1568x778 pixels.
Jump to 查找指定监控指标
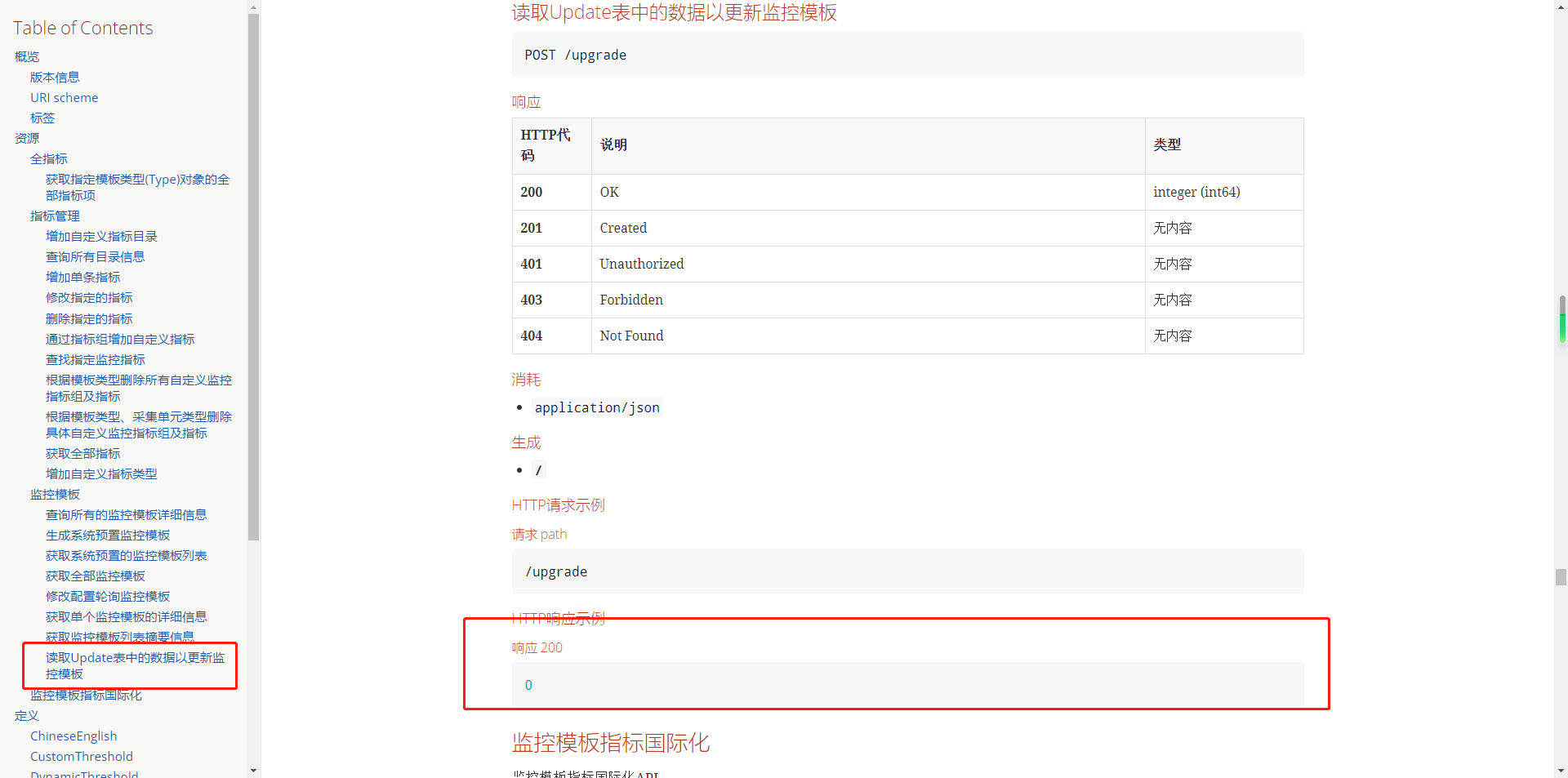click(x=96, y=359)
